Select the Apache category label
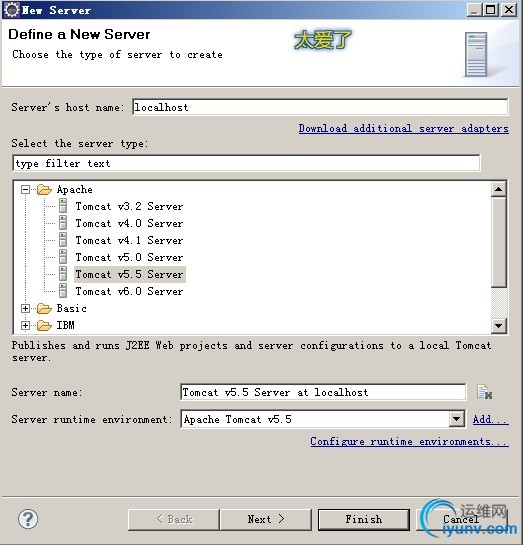 coord(74,189)
